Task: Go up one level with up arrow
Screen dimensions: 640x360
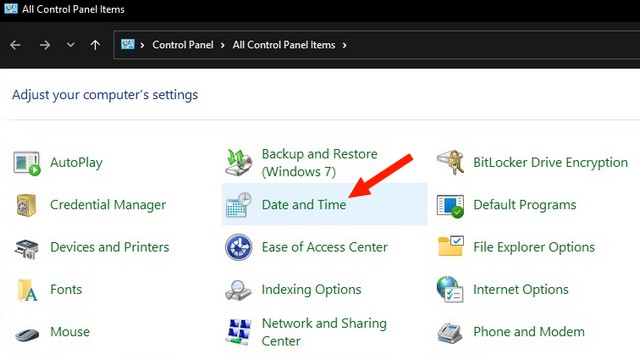Action: click(95, 45)
